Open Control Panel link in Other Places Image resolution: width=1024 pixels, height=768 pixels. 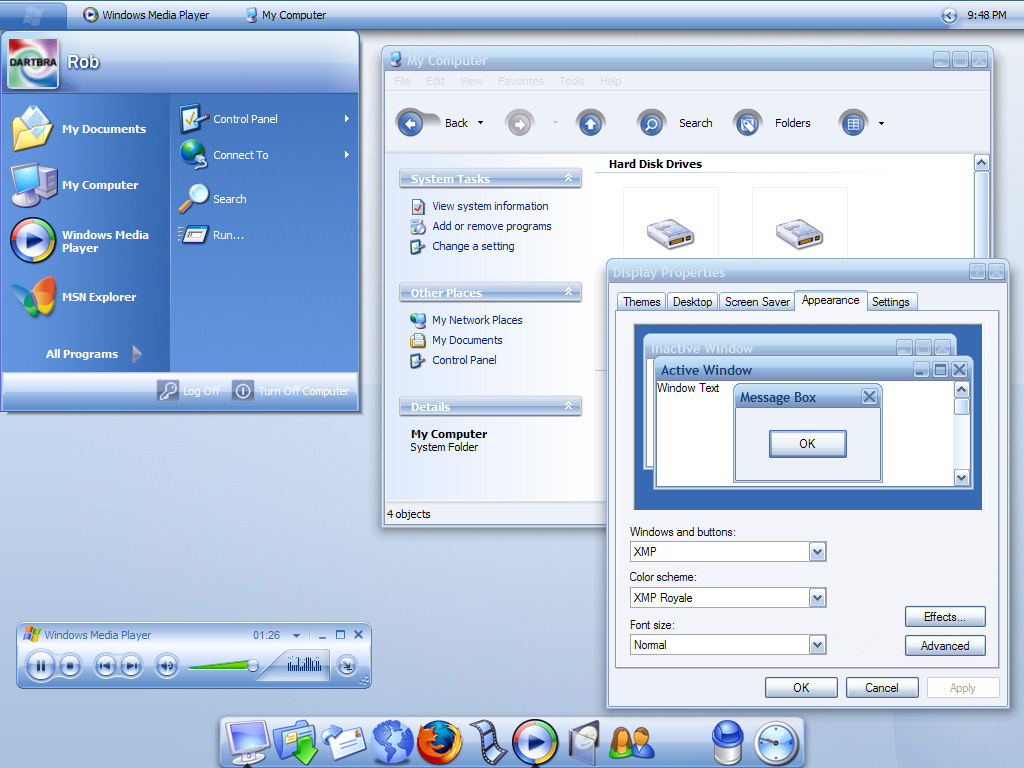pos(464,360)
